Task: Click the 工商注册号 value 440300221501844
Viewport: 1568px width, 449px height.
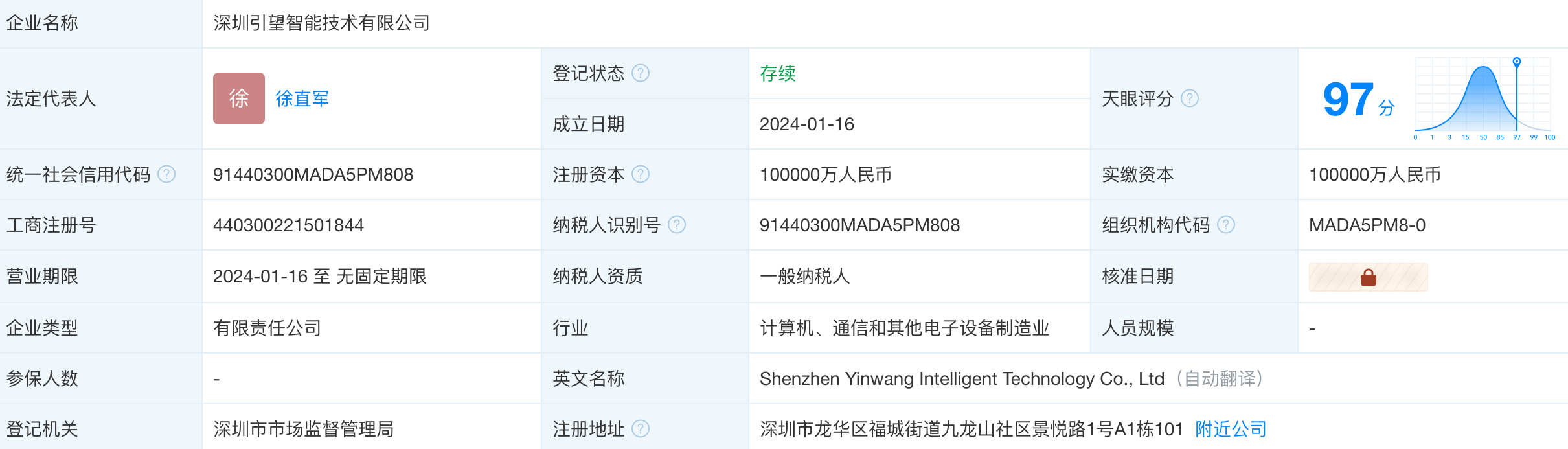Action: pyautogui.click(x=288, y=225)
